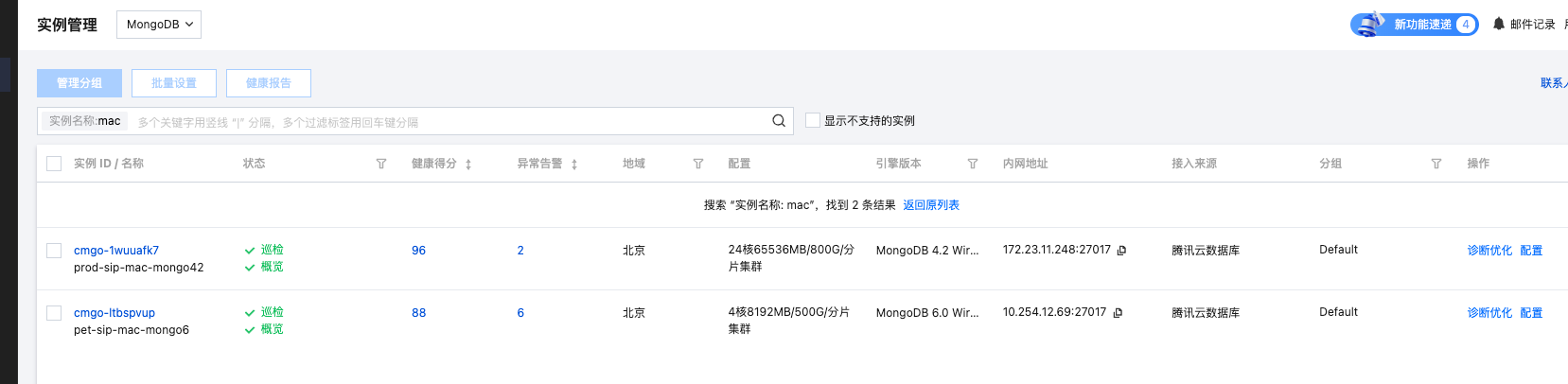Screen dimensions: 1568x384
Task: Enable 显示不支持的实例 checkbox
Action: pyautogui.click(x=813, y=120)
